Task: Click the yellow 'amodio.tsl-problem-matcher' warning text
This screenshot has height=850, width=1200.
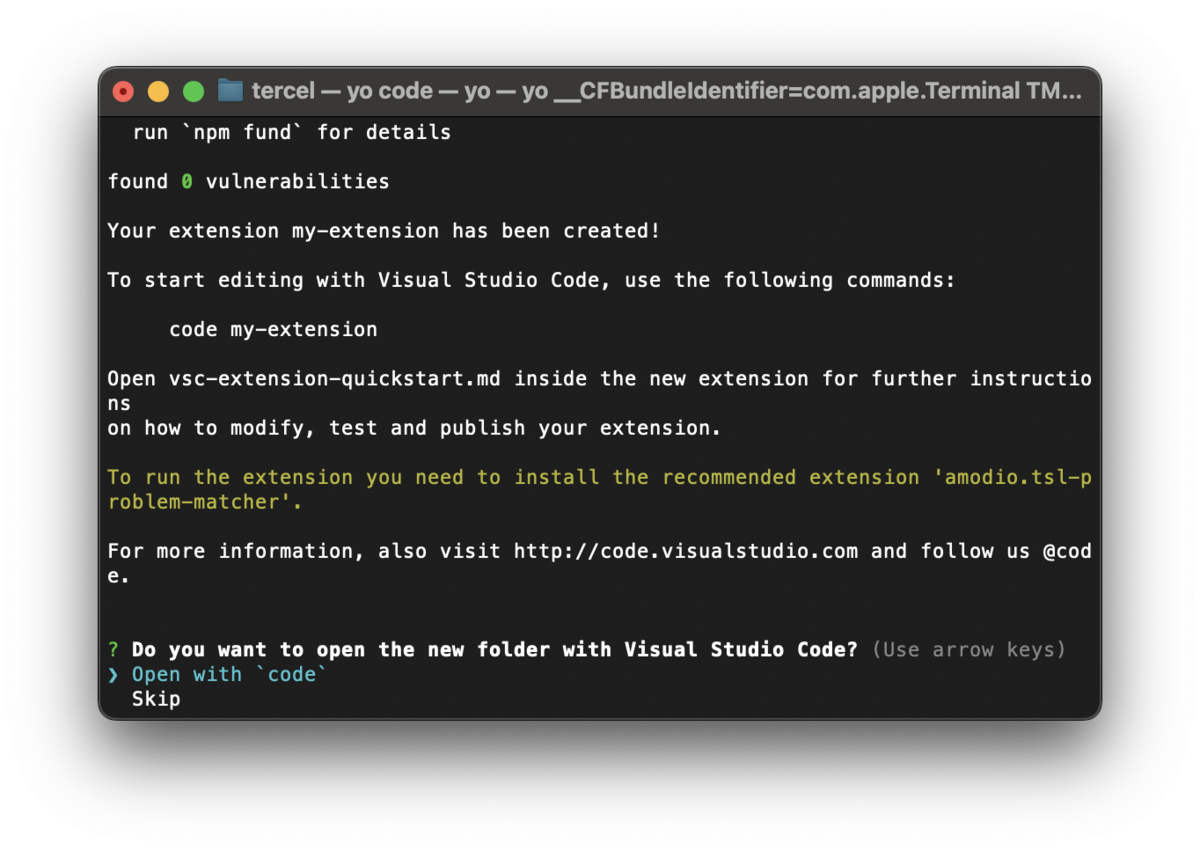Action: [600, 490]
